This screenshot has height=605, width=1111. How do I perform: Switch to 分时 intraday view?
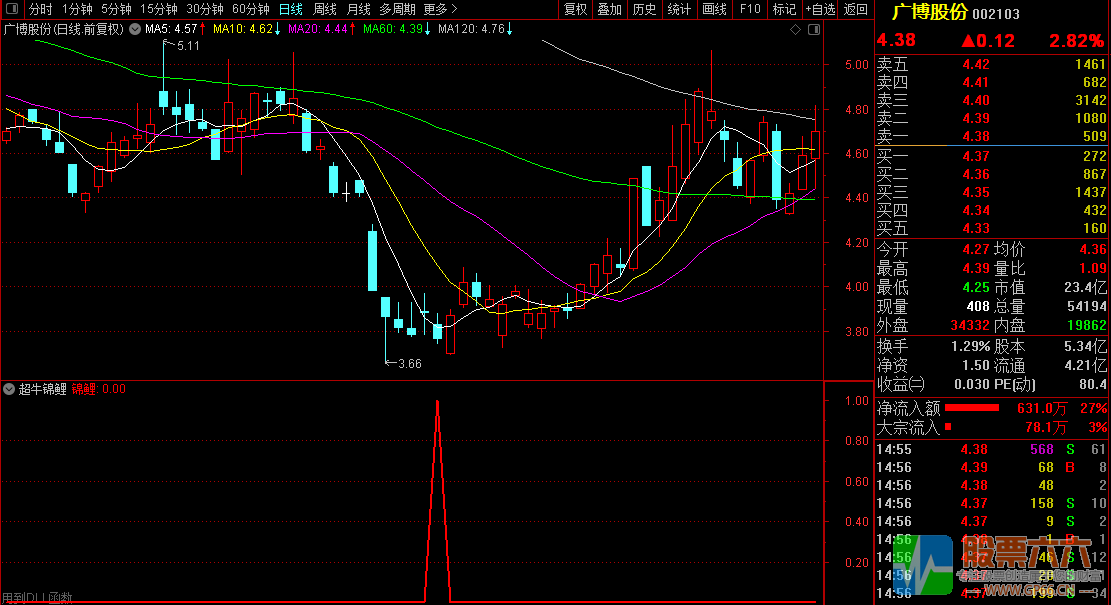(40, 9)
